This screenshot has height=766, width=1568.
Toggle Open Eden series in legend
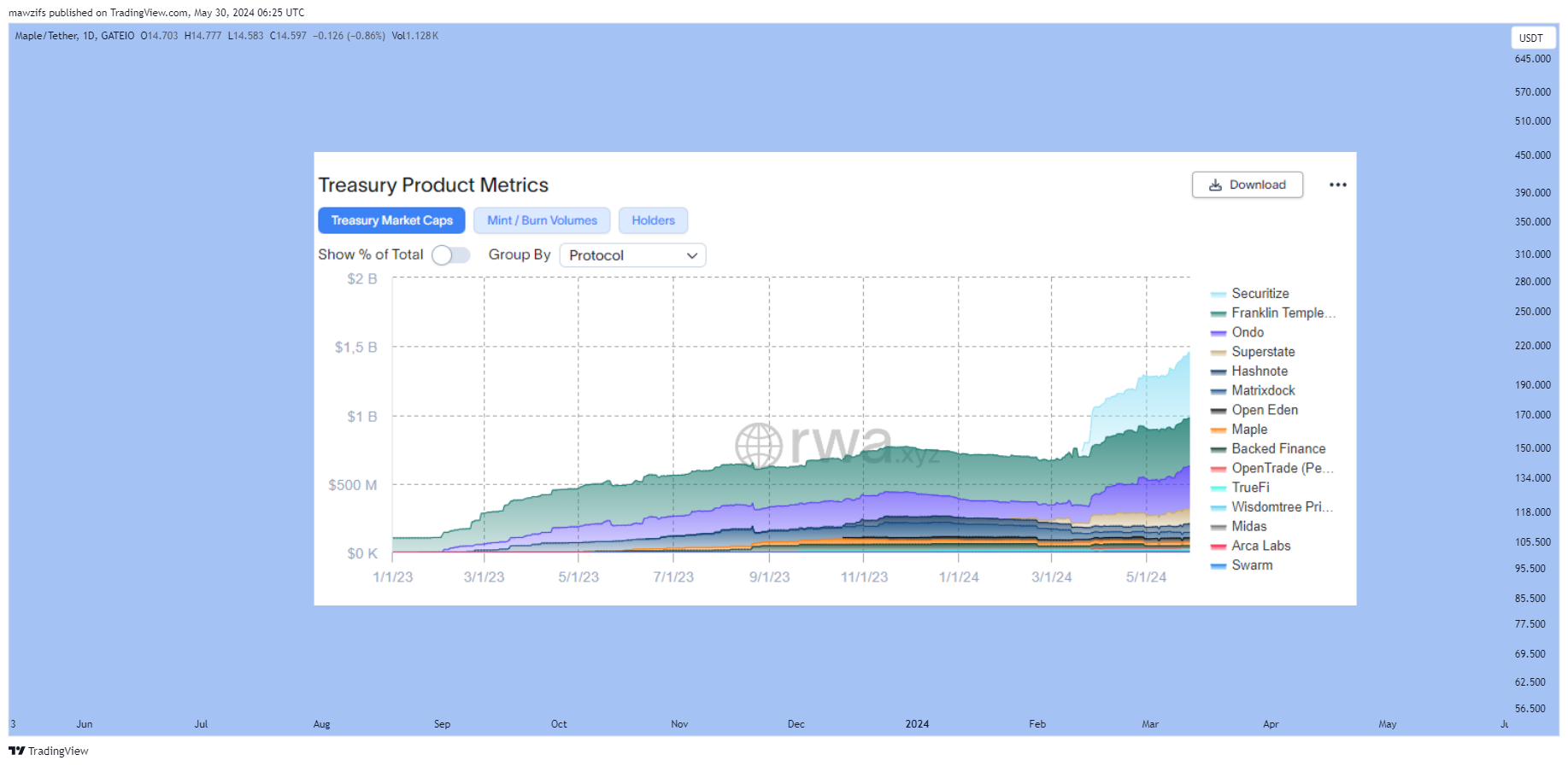[x=1254, y=410]
